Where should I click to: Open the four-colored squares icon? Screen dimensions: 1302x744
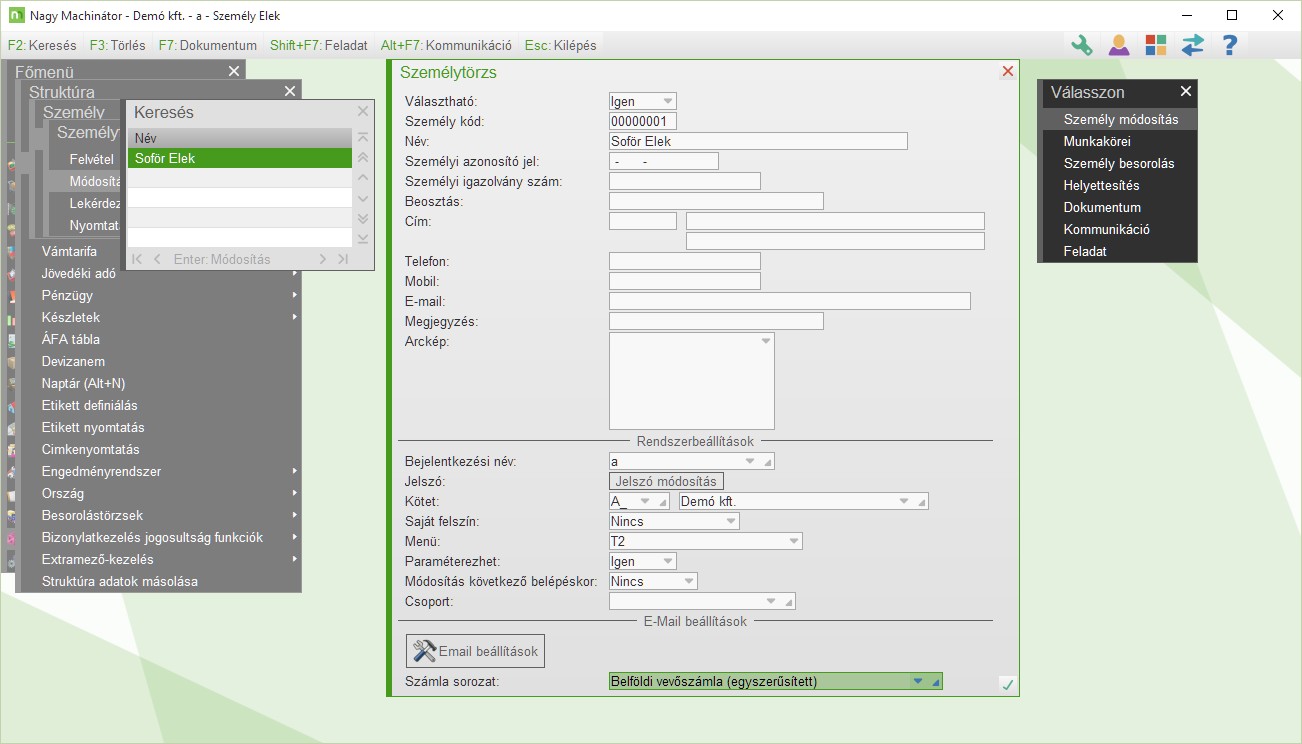(x=1156, y=45)
